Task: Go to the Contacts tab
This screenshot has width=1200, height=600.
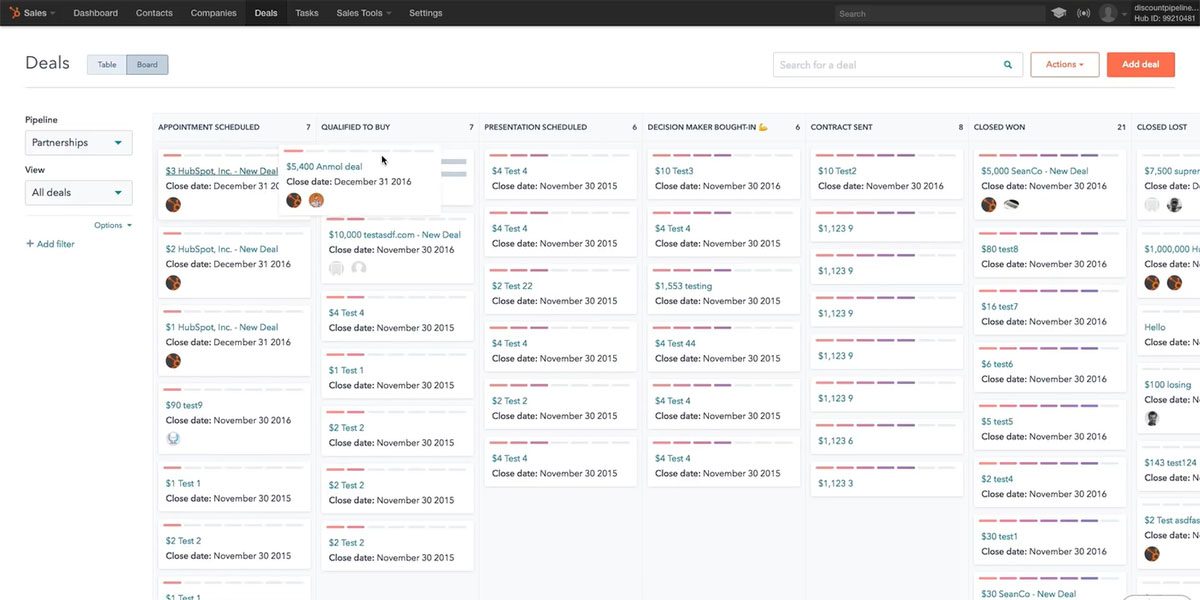Action: tap(154, 13)
